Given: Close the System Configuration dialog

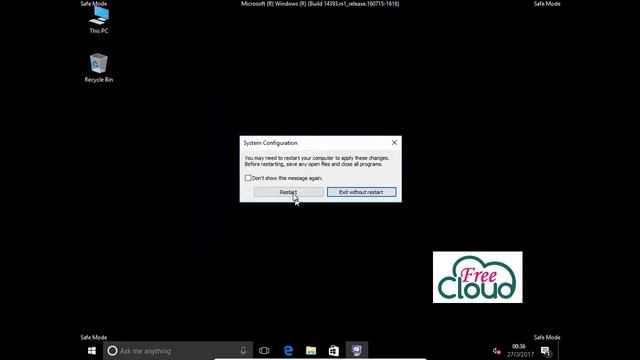Looking at the screenshot, I should (394, 142).
